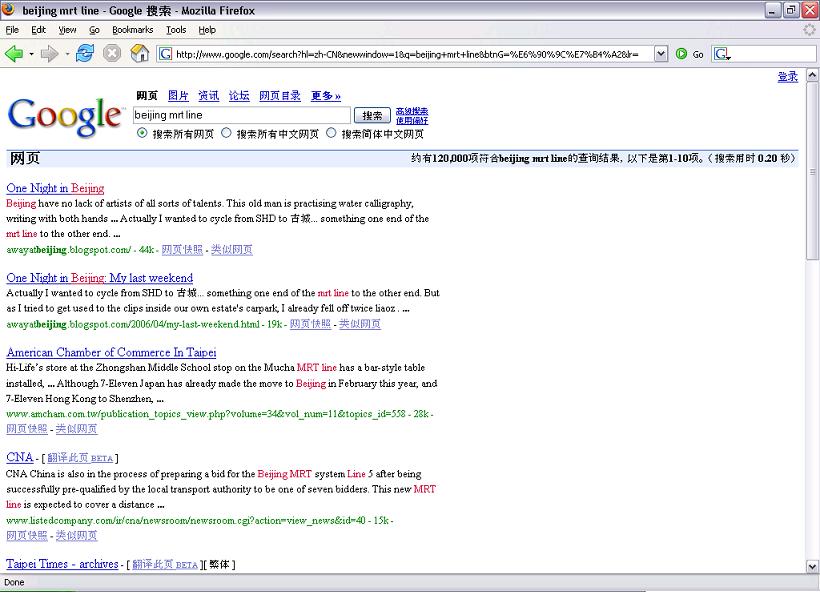Viewport: 820px width, 595px height.
Task: Open 类似网页 under amcham.com.tw result
Action: click(x=76, y=429)
